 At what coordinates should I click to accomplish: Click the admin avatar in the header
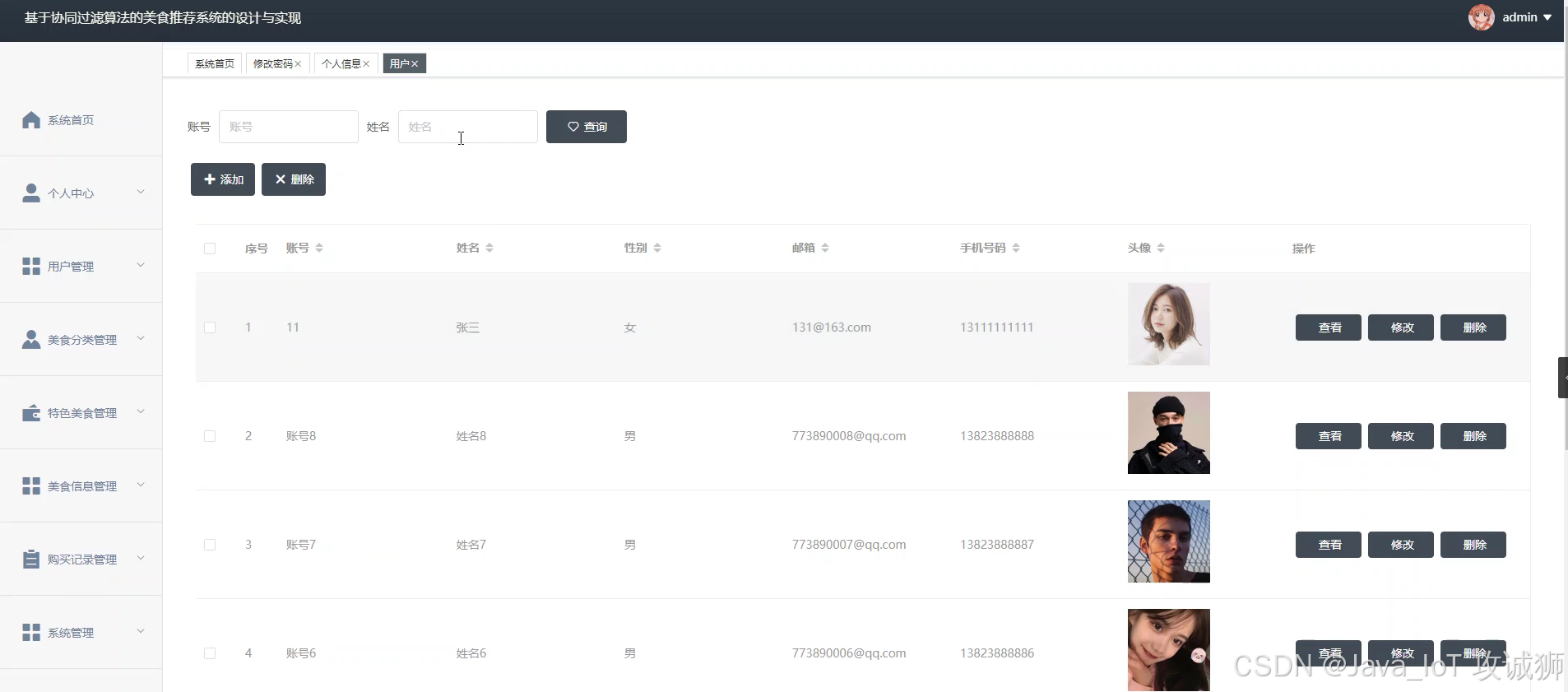pyautogui.click(x=1482, y=17)
